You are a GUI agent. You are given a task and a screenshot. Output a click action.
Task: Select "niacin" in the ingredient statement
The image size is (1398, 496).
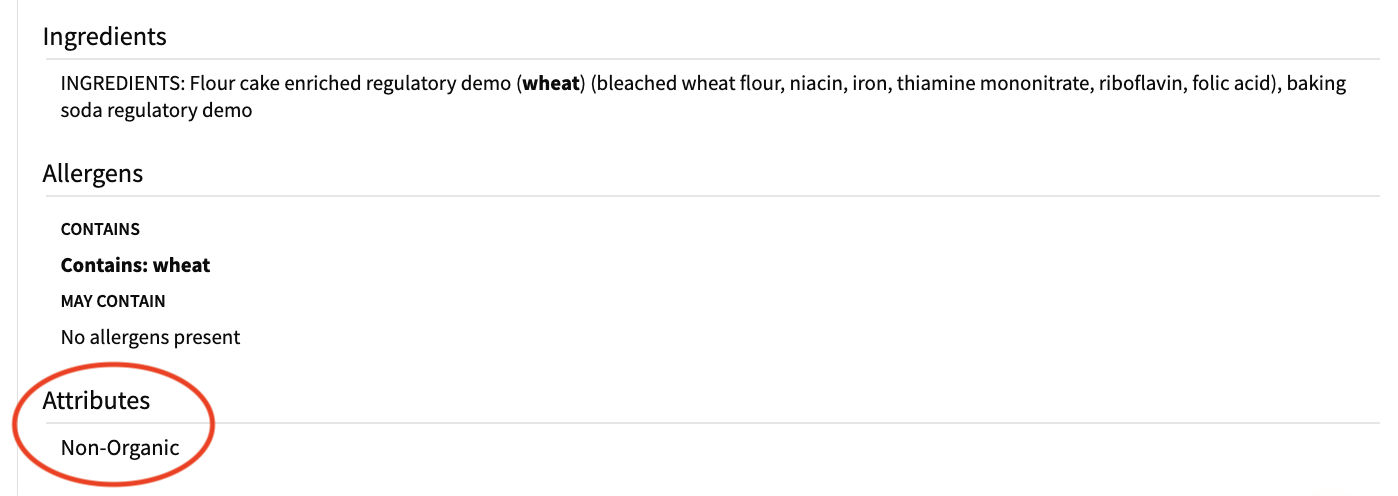point(814,84)
